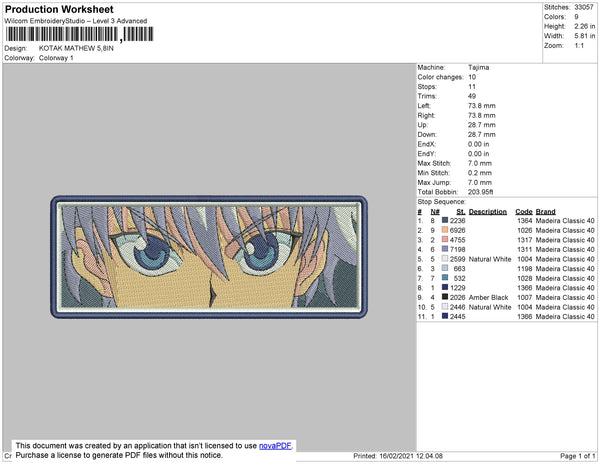Open the novaPDF link in the notice
600x464 pixels.
(x=275, y=446)
